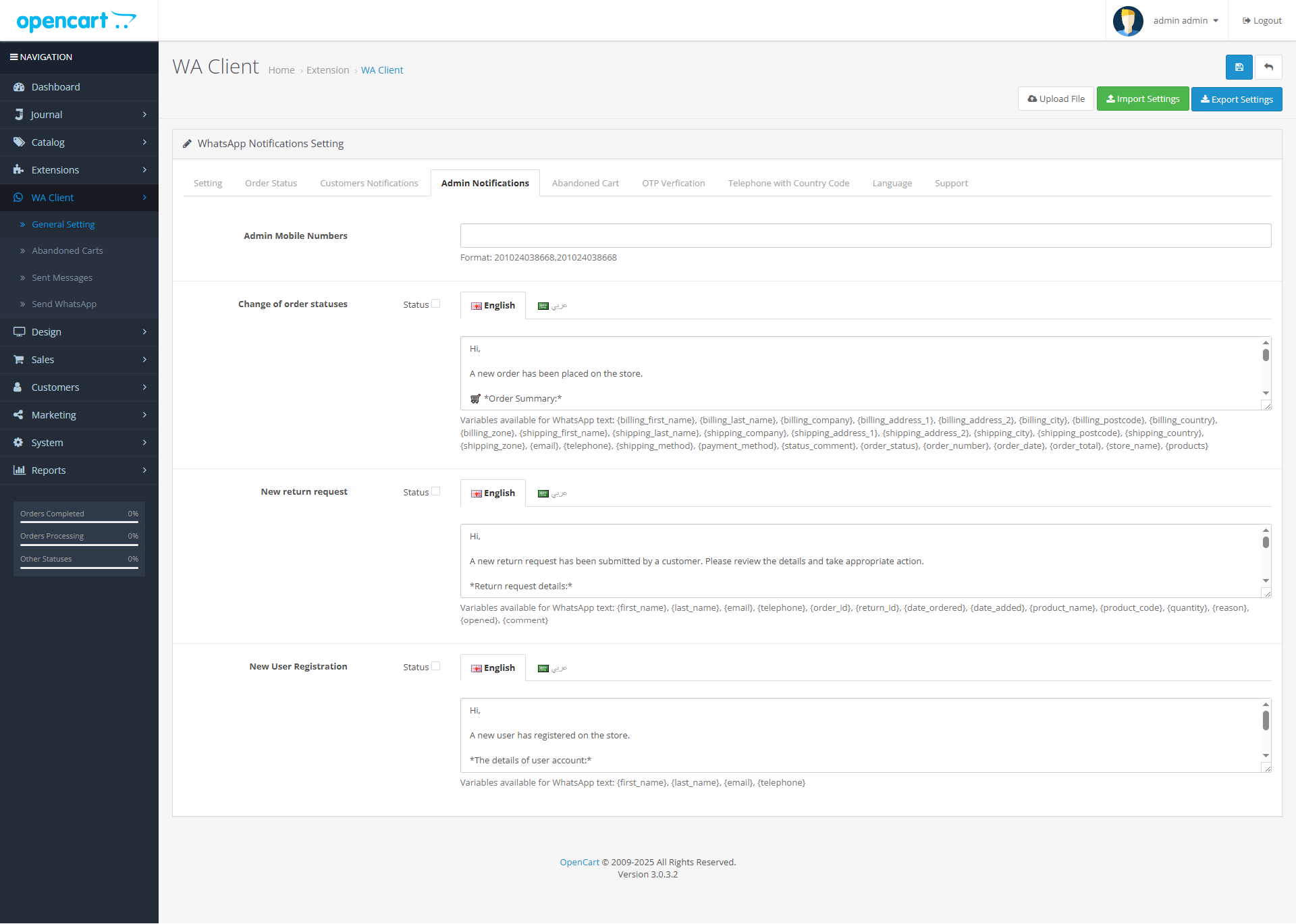Open the admin admin user dropdown
Viewport: 1296px width, 924px height.
pos(1186,21)
